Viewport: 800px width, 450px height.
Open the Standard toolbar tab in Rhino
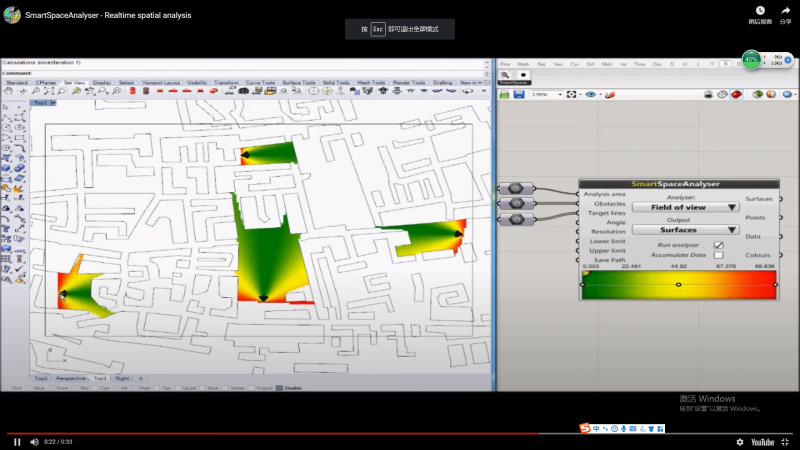17,83
